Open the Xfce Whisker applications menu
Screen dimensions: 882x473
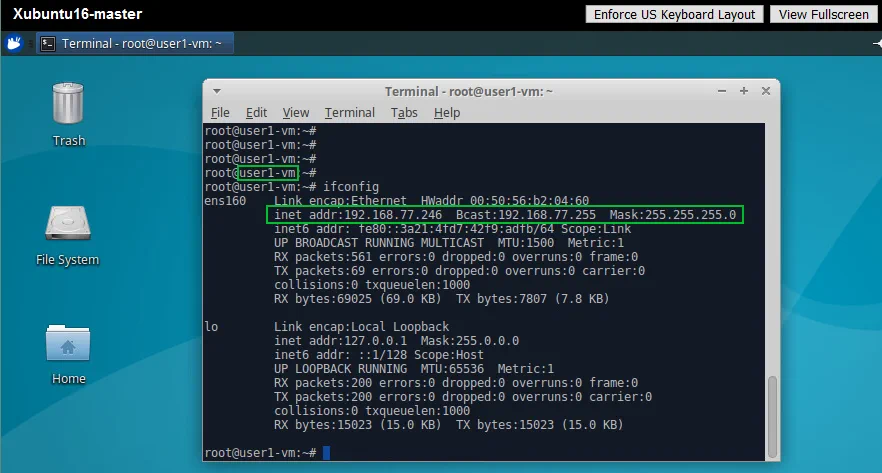(14, 43)
